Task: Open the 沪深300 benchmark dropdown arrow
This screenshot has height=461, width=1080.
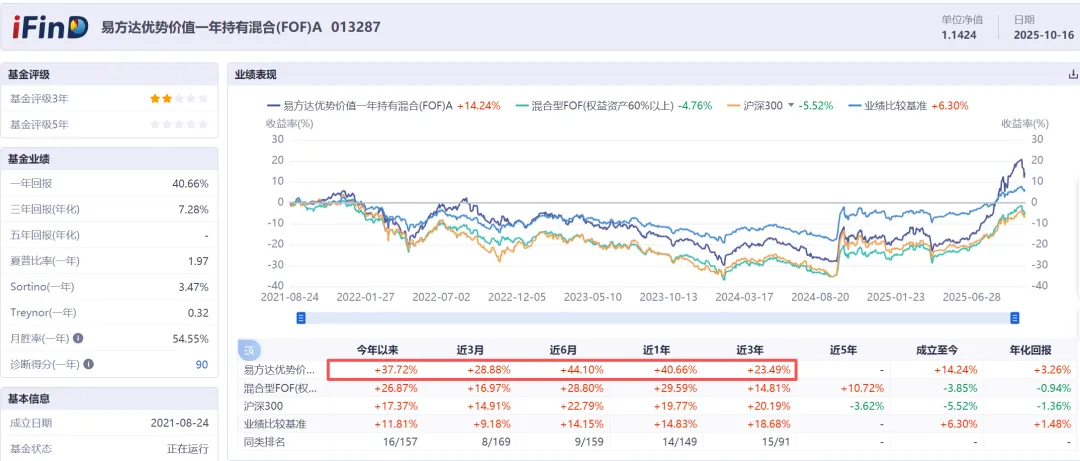Action: [x=790, y=105]
